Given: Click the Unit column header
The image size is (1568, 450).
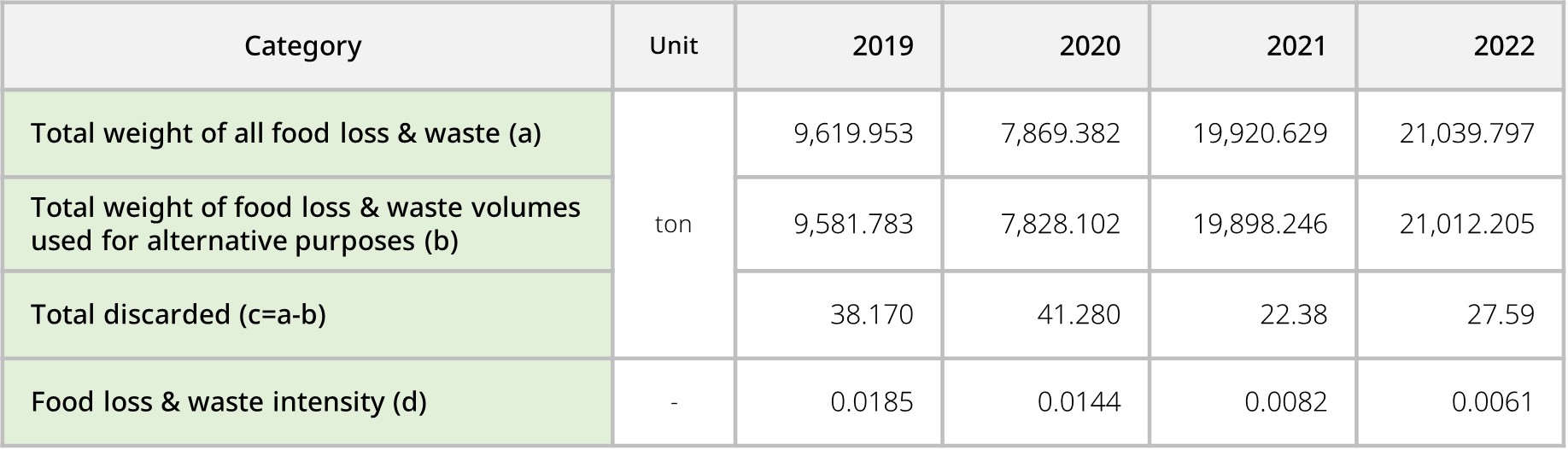Looking at the screenshot, I should click(673, 46).
